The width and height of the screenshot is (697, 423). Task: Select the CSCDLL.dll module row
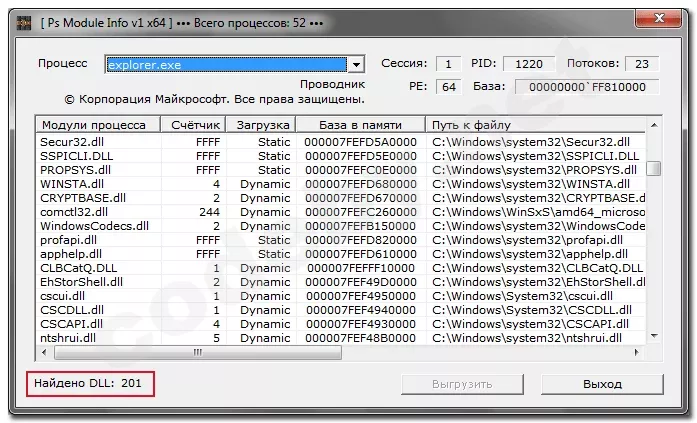click(341, 310)
